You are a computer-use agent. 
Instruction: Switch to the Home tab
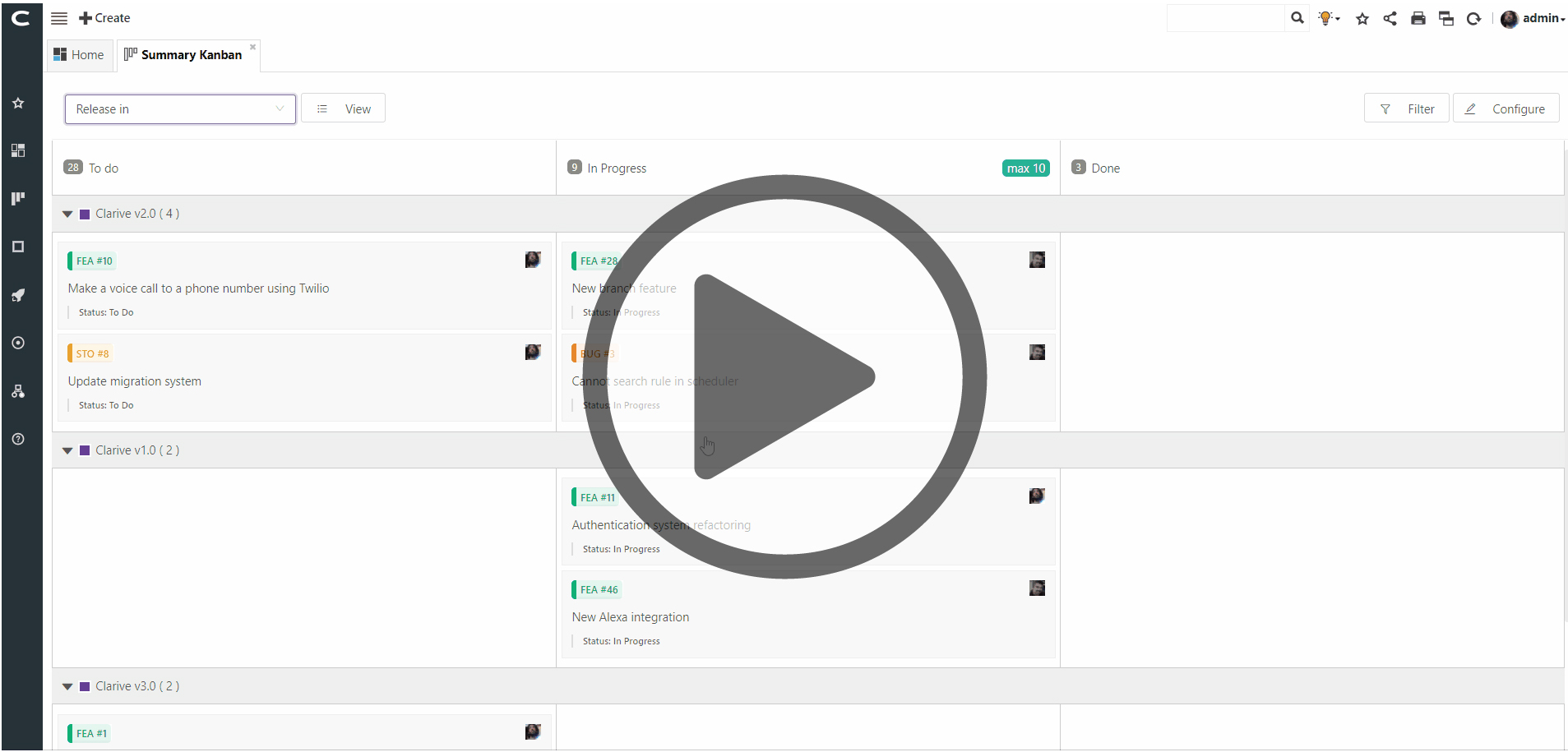79,54
